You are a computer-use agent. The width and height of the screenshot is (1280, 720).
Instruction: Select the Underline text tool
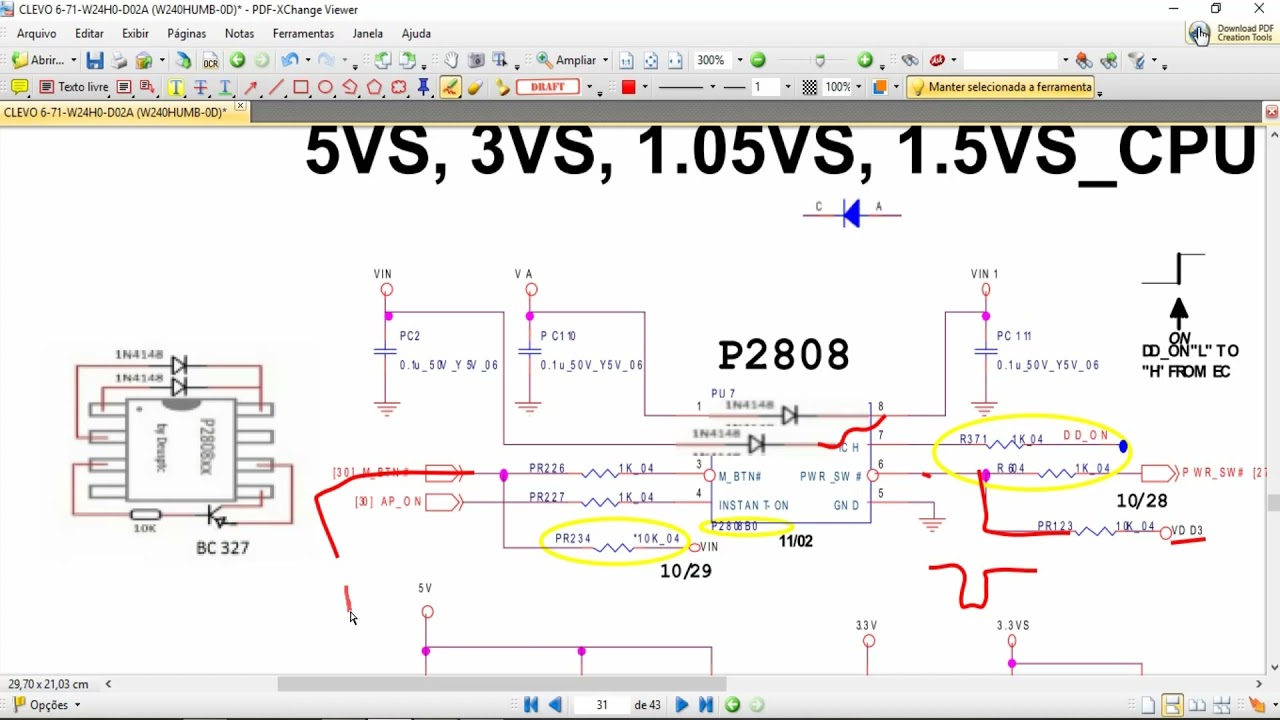225,87
